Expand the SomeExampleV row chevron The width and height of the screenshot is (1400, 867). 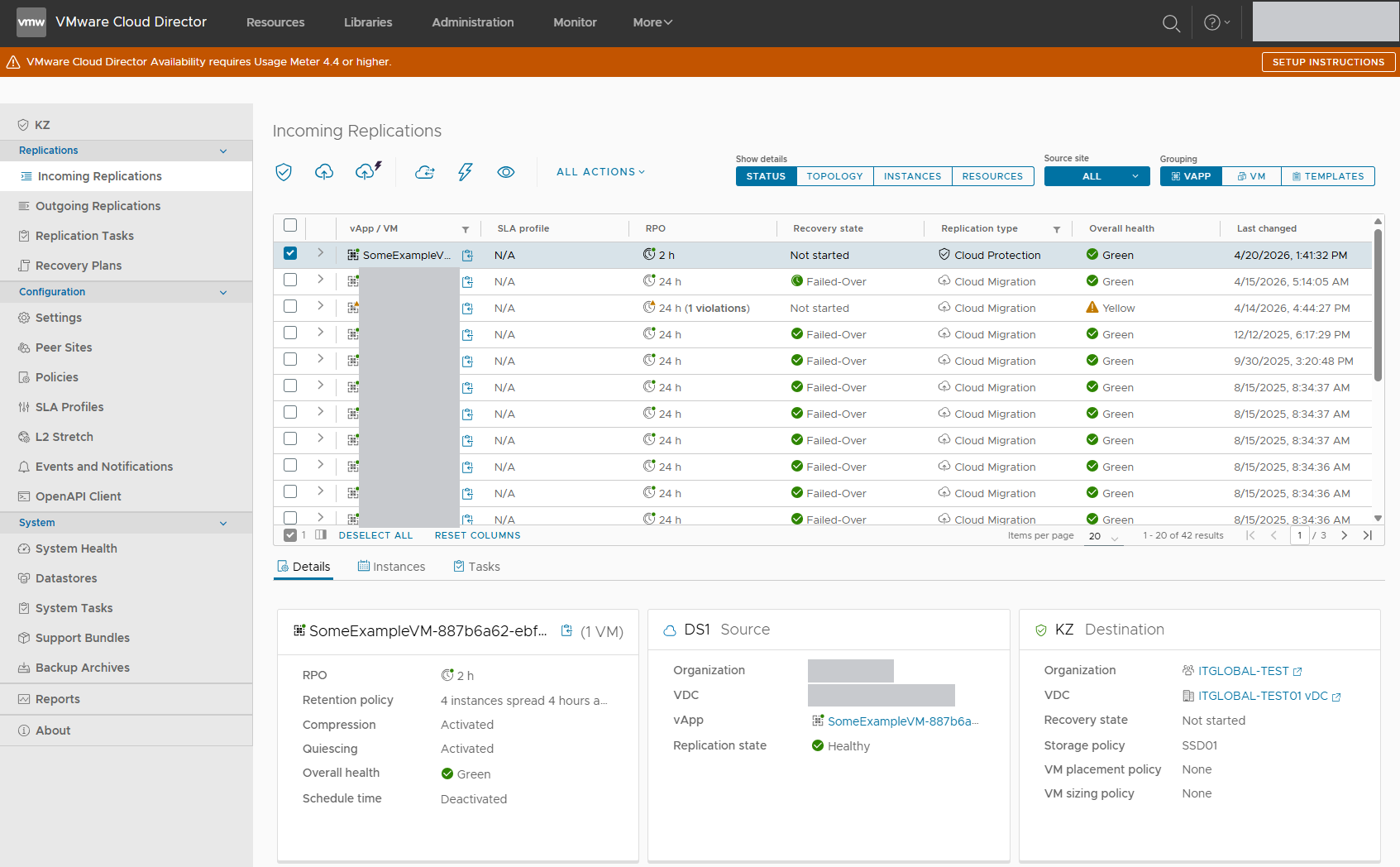320,253
